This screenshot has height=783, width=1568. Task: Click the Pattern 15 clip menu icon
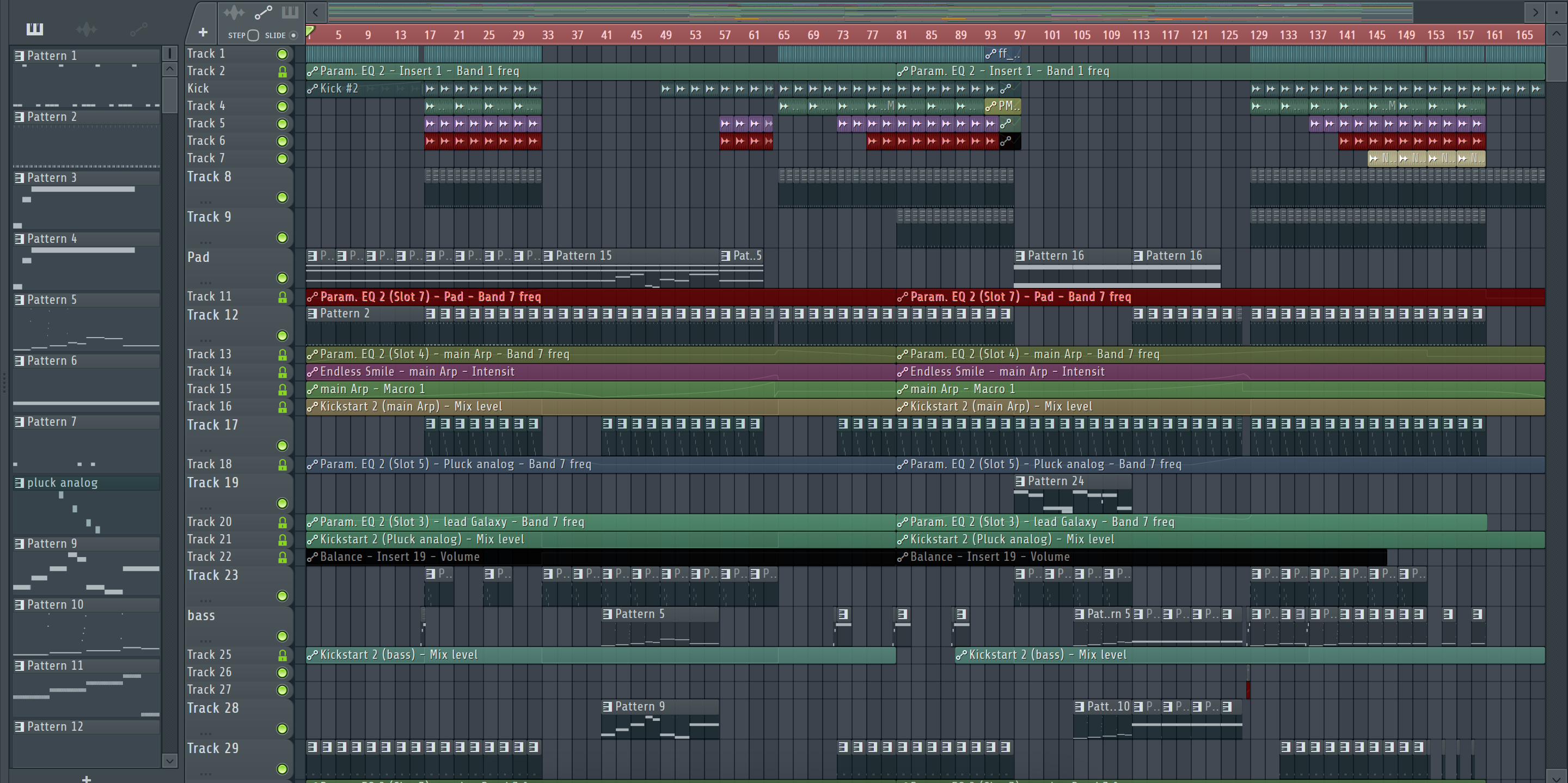click(x=548, y=256)
